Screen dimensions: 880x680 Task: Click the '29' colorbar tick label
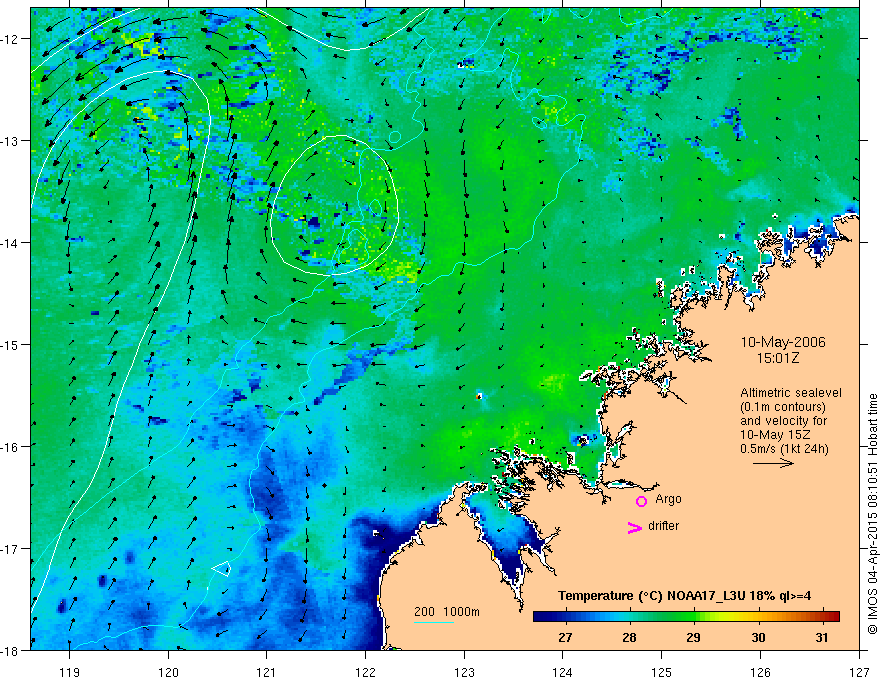point(693,637)
